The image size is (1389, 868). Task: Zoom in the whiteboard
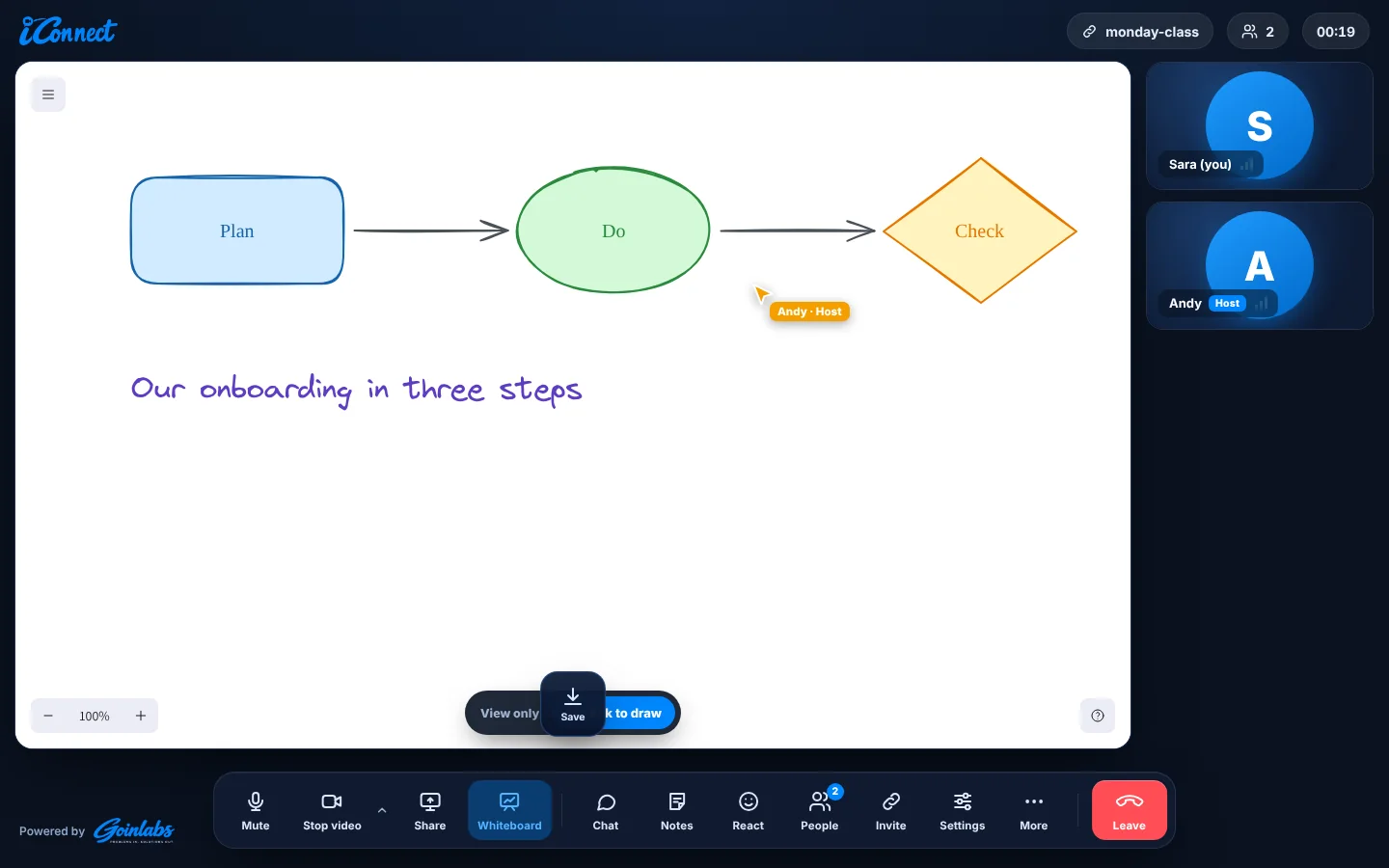click(x=141, y=716)
